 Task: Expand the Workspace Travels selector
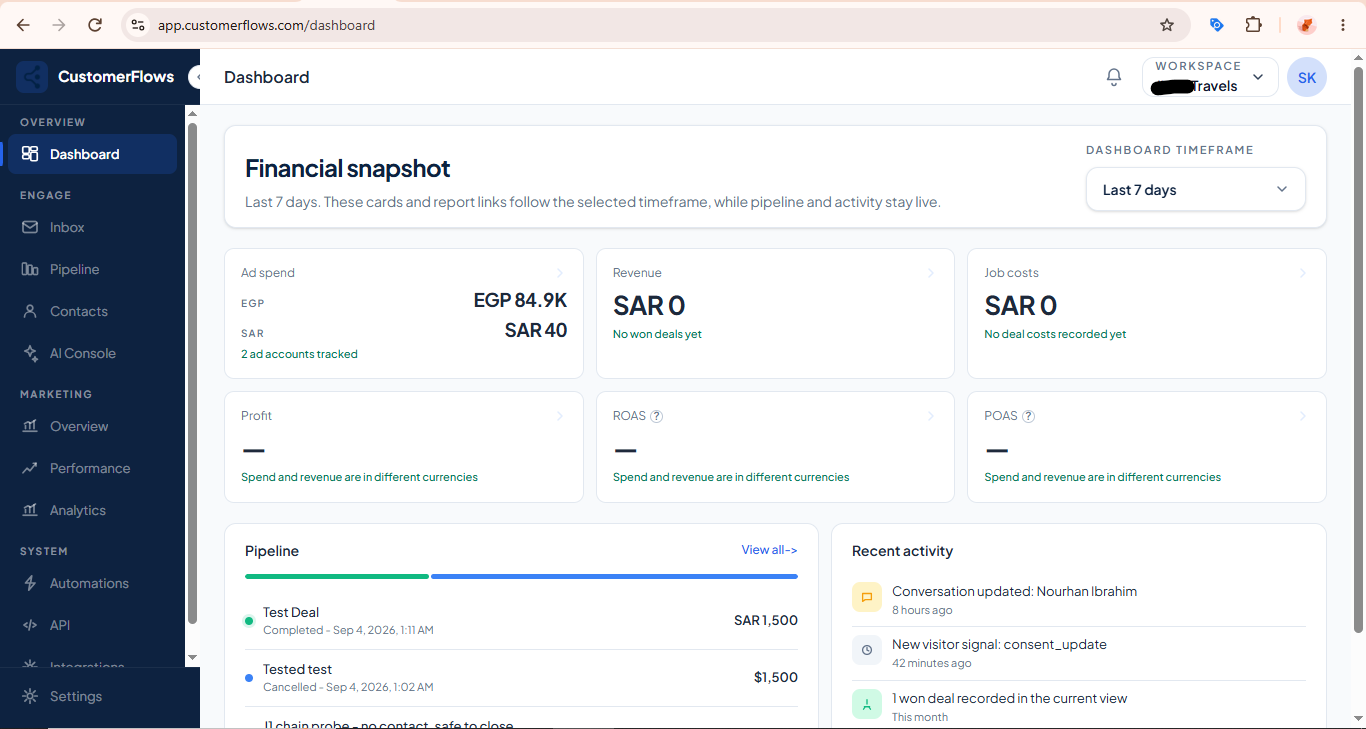[x=1210, y=77]
